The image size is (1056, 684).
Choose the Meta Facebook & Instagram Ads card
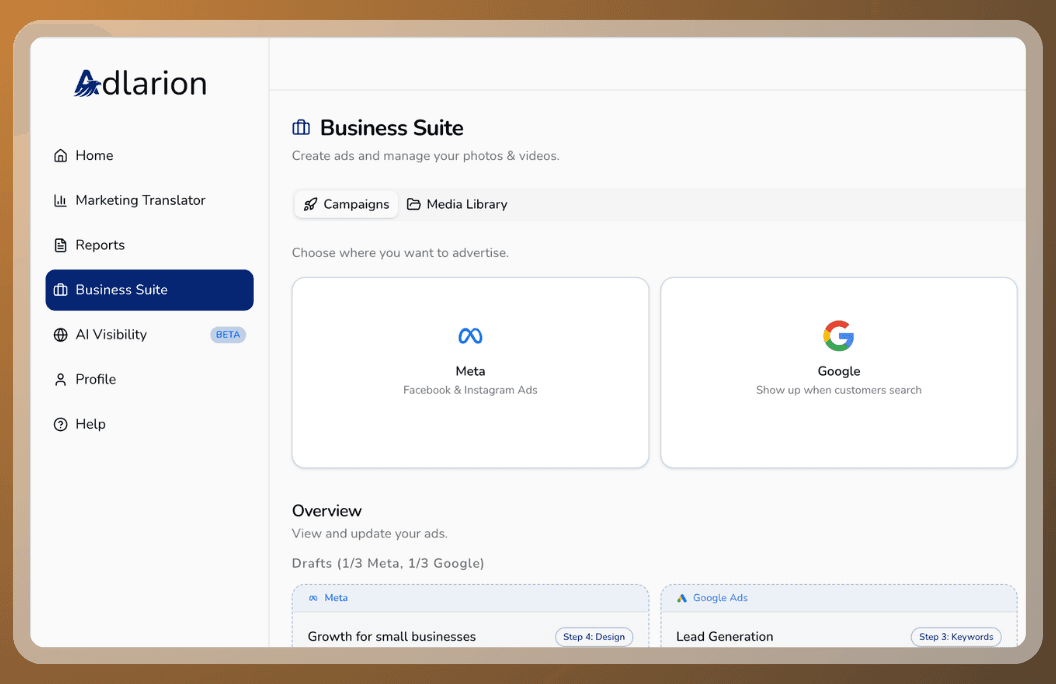point(470,372)
